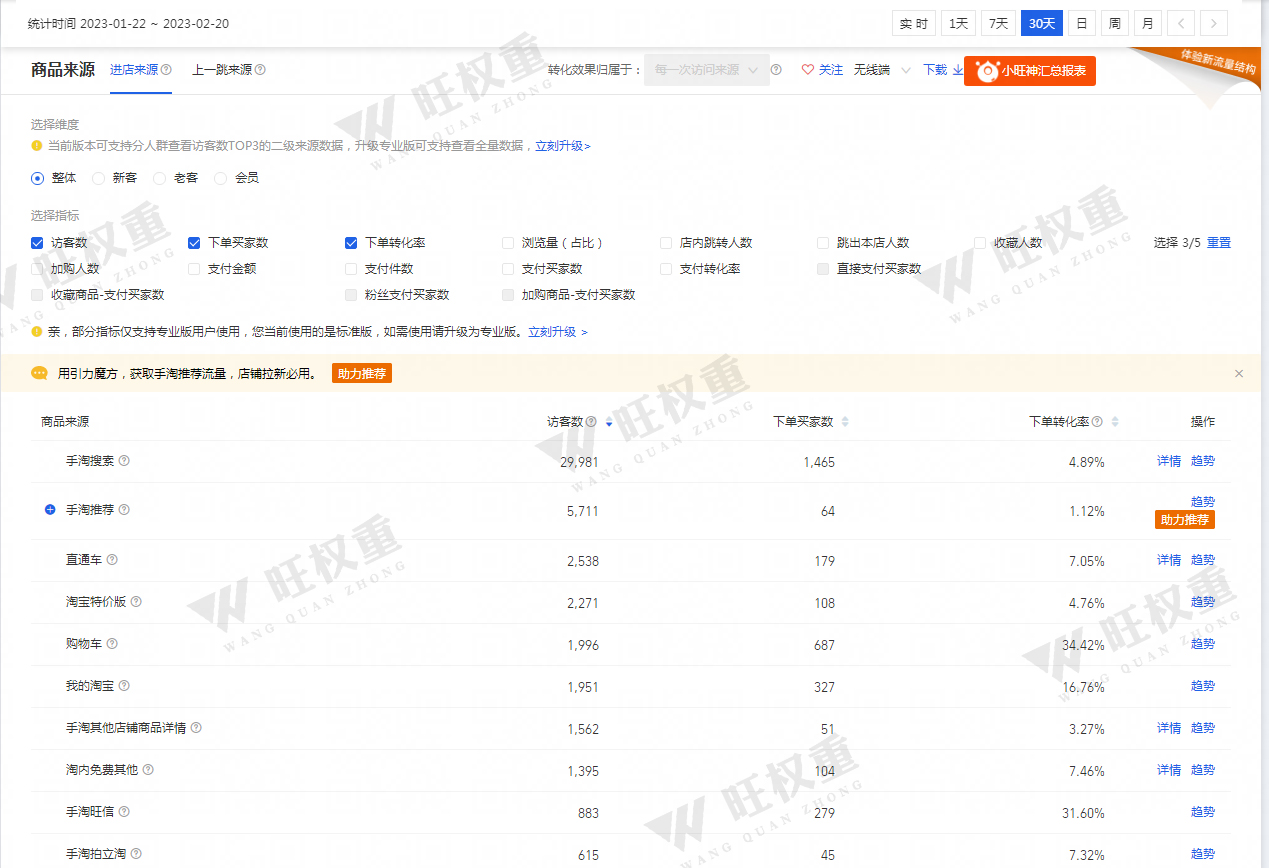1269x868 pixels.
Task: Click help icon next to 手淘旺信
Action: (124, 812)
